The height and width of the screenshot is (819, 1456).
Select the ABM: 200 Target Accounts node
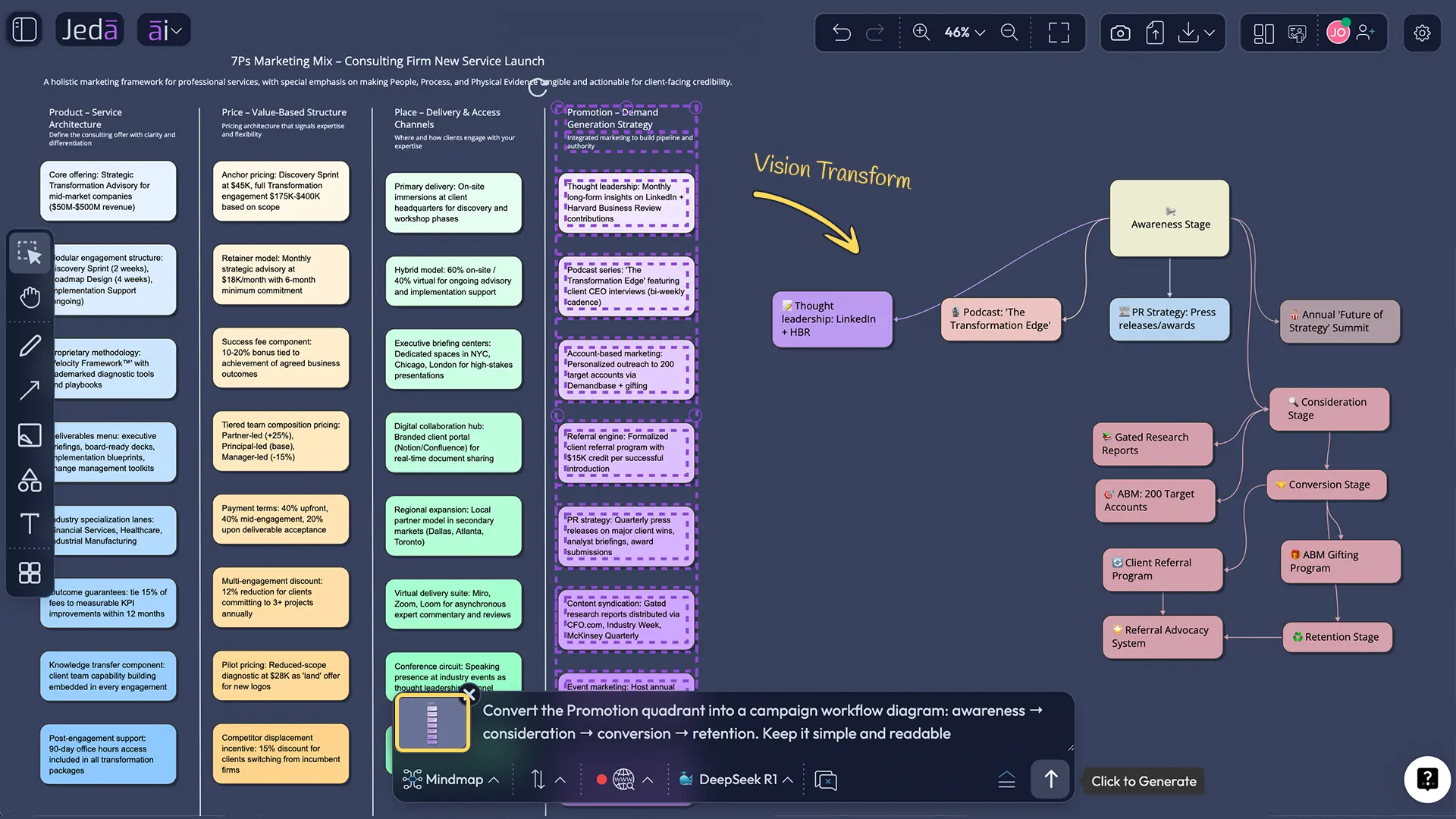[x=1155, y=500]
